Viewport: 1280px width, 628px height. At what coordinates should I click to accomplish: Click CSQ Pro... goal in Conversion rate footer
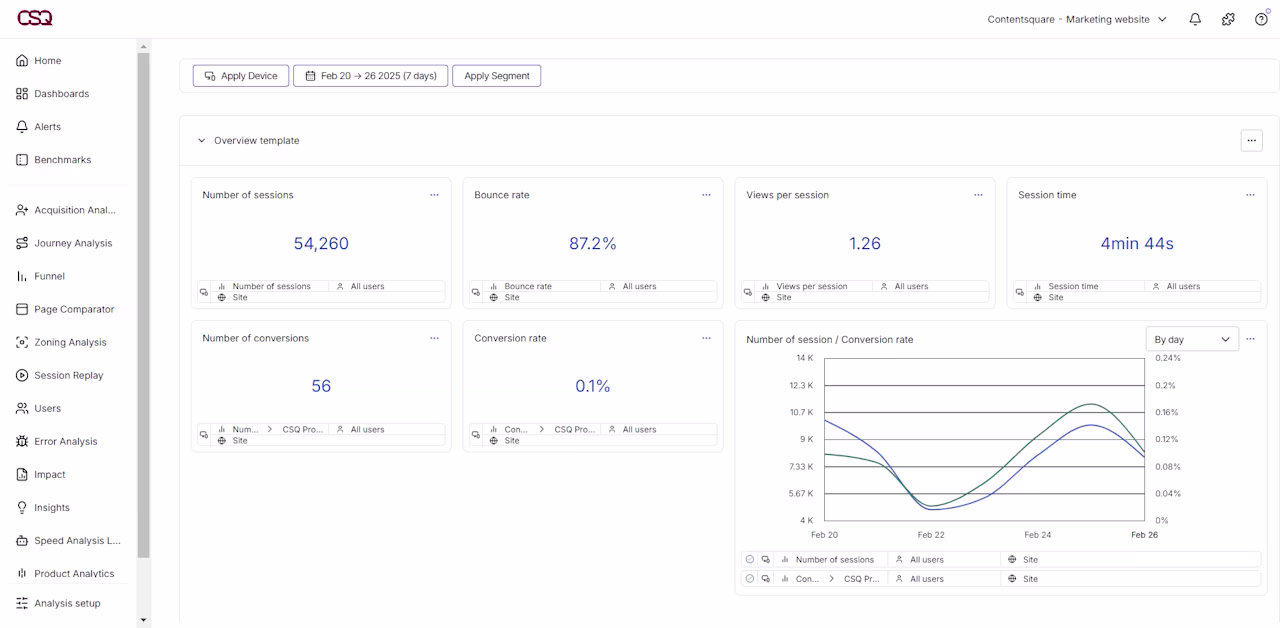576,429
